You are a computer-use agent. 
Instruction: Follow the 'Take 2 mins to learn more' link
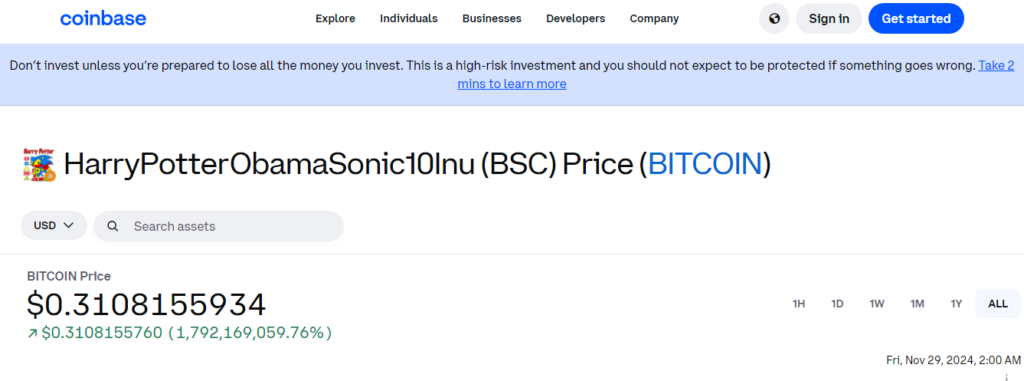tap(736, 75)
